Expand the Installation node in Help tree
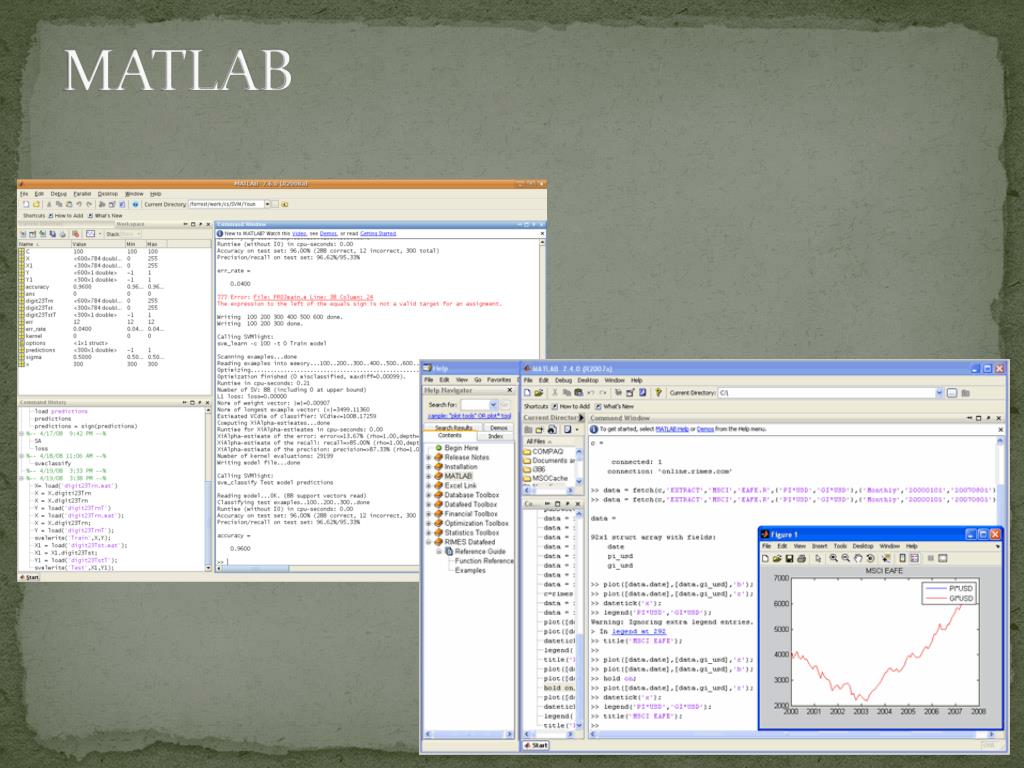This screenshot has width=1024, height=768. (429, 467)
